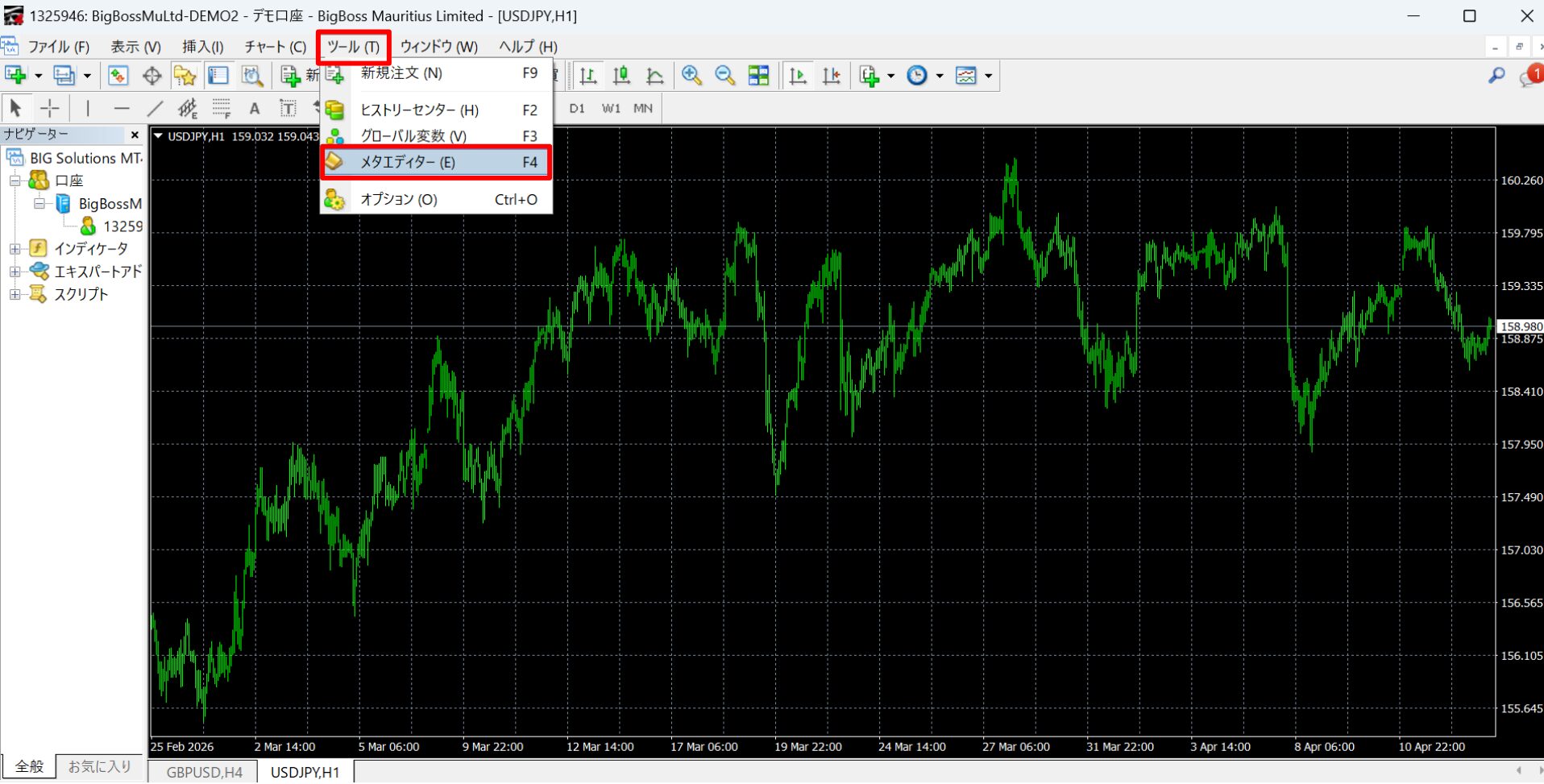Screen dimensions: 1544x784
Task: Draw a trendline with the diagonal line tool
Action: click(155, 108)
